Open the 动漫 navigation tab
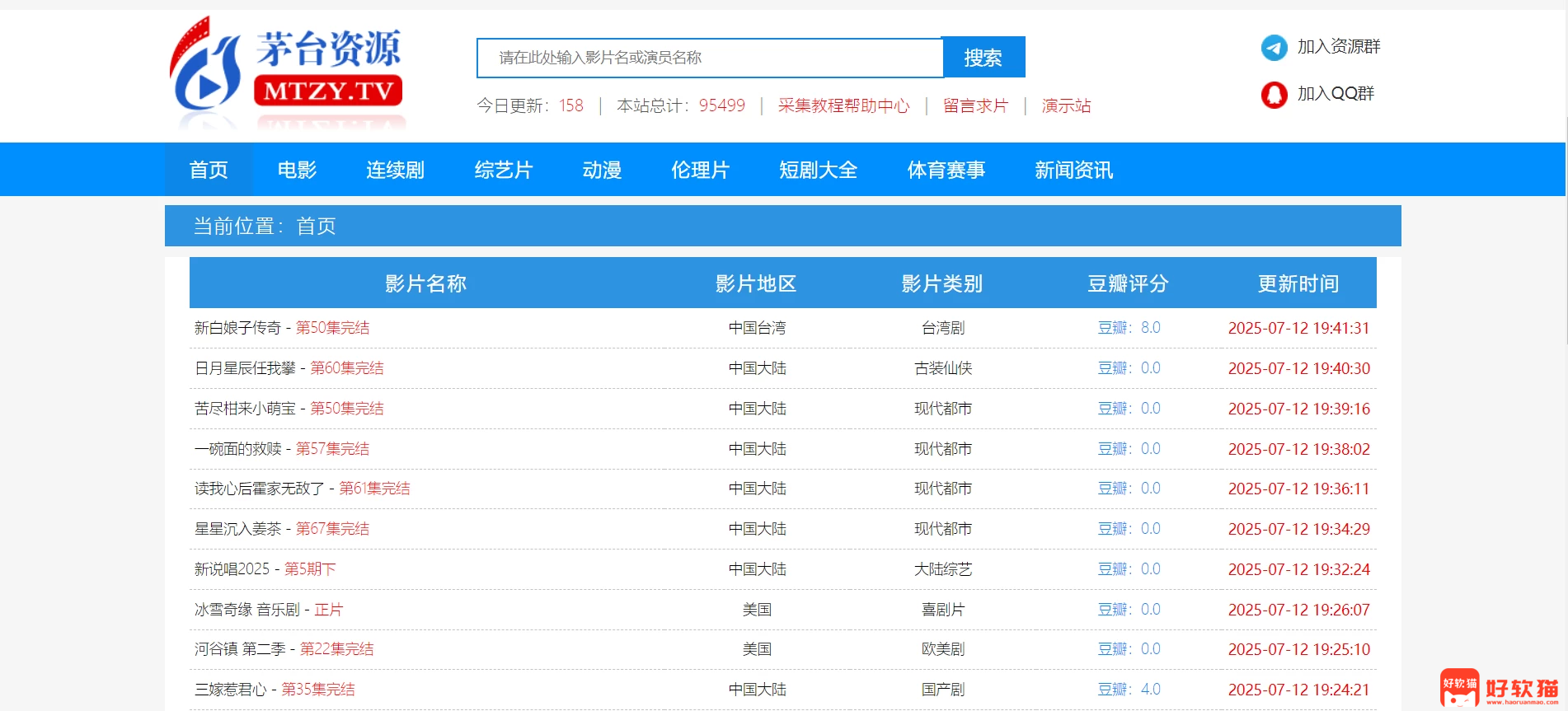The width and height of the screenshot is (1568, 711). point(602,170)
